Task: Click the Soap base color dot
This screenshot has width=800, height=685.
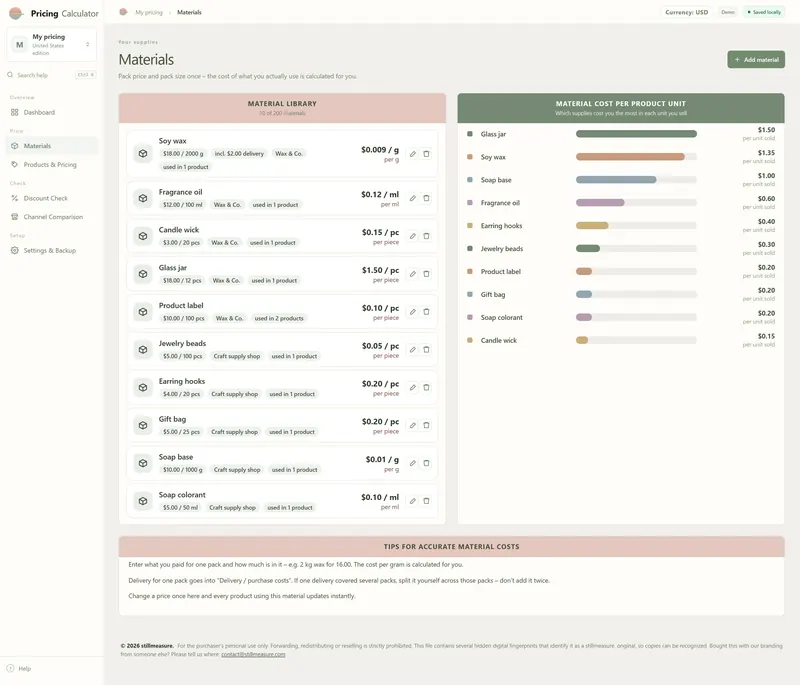Action: click(x=469, y=180)
